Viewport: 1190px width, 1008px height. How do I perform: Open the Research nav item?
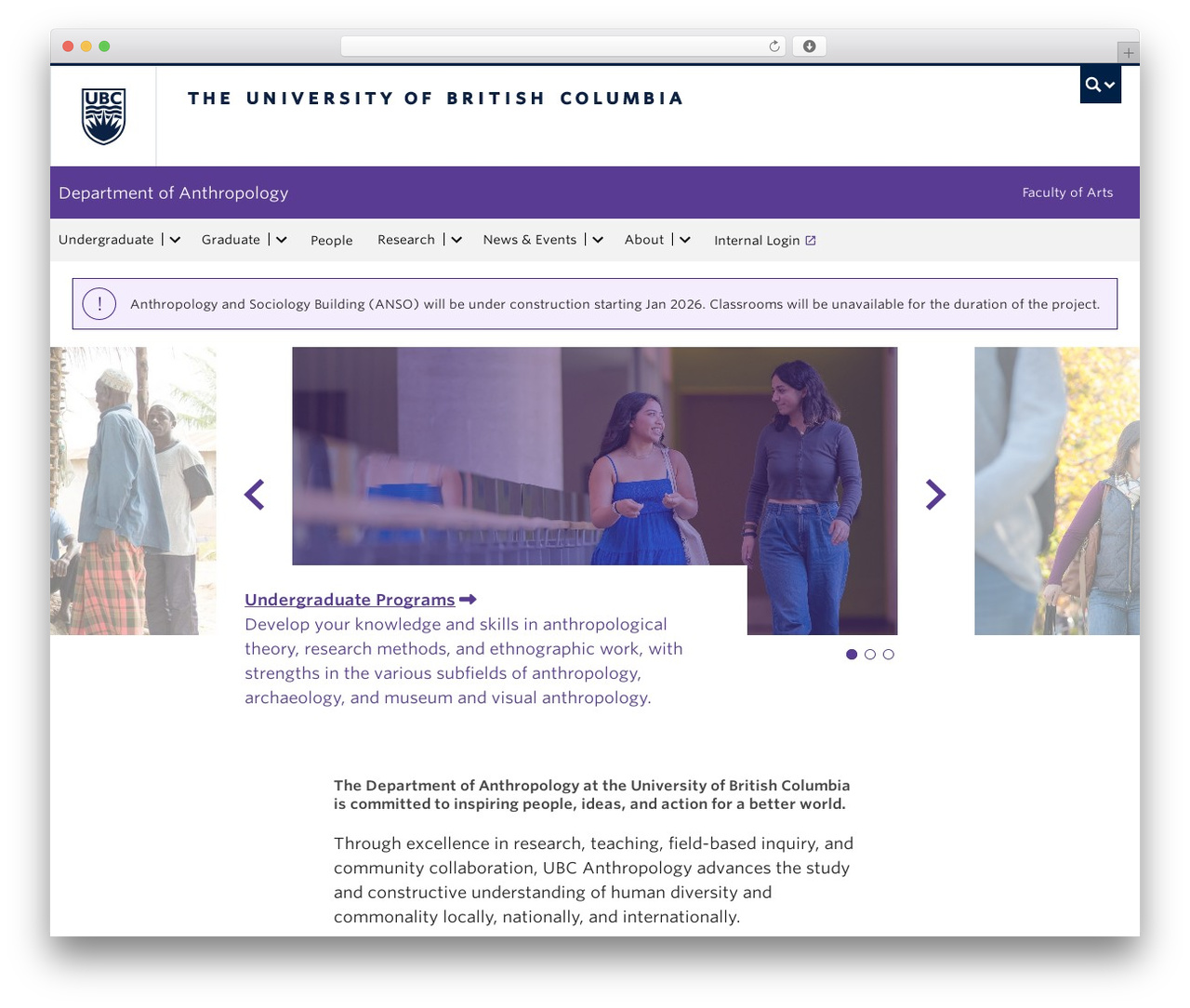(x=406, y=240)
